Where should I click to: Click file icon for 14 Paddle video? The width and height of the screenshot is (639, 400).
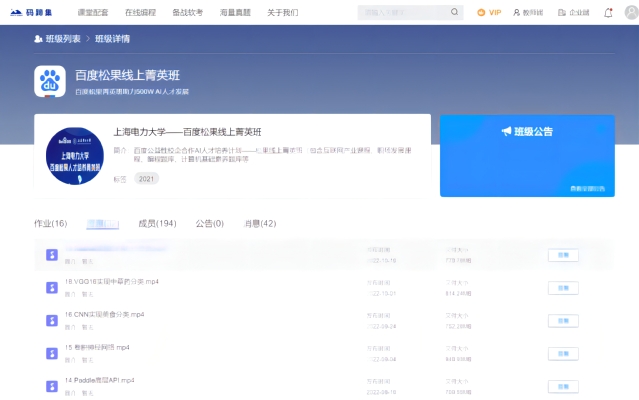[x=51, y=386]
